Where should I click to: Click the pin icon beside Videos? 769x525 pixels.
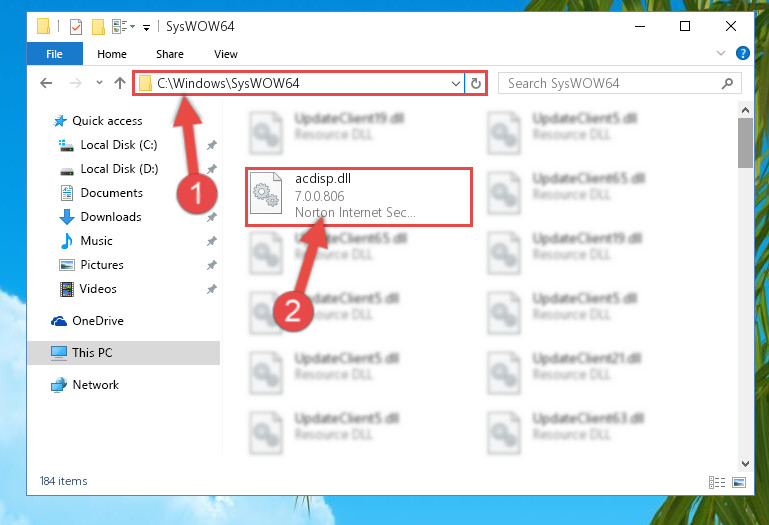tap(211, 289)
